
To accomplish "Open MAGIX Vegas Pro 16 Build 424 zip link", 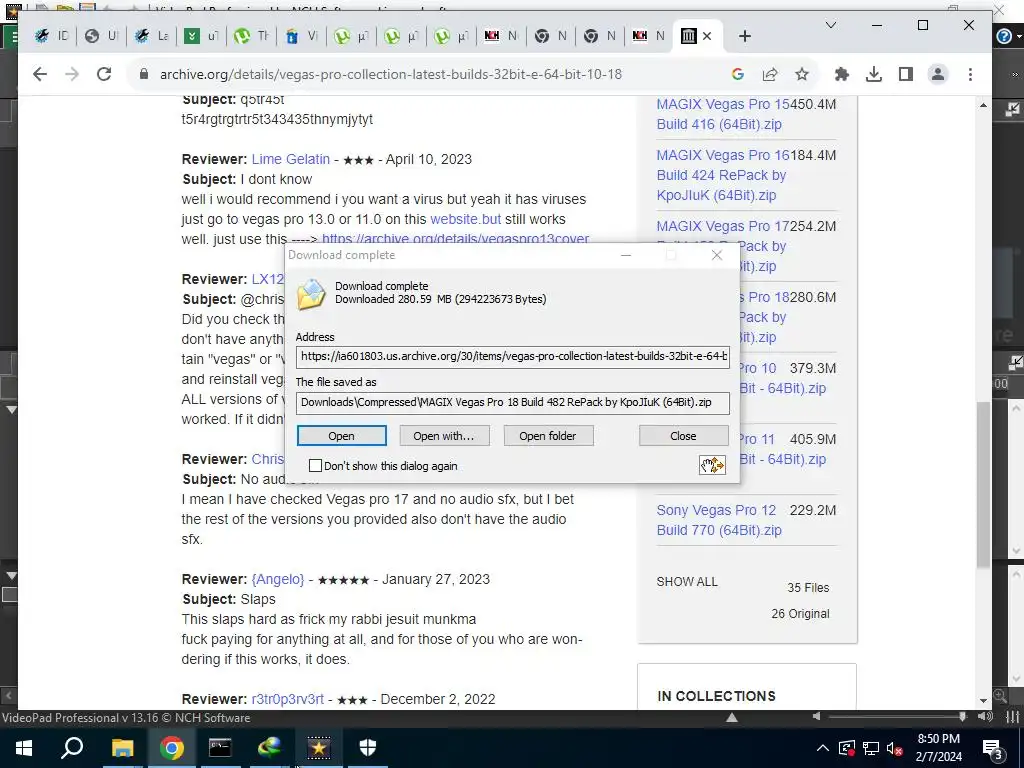I will [722, 175].
